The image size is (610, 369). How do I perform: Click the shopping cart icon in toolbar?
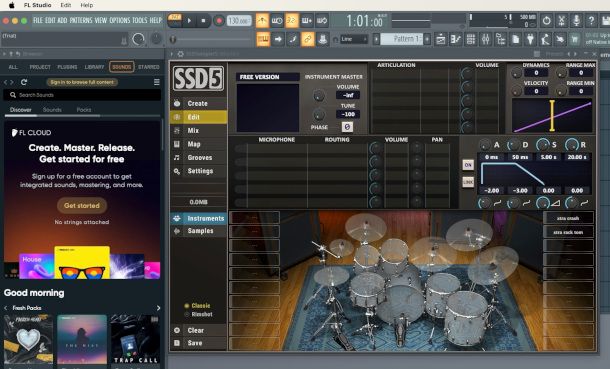(x=575, y=39)
